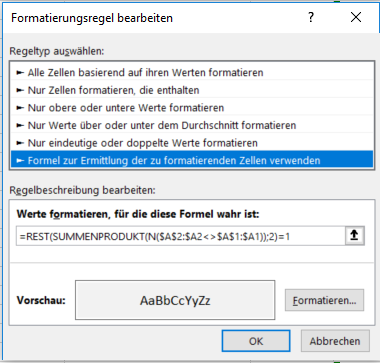Click arrow bullet before 'Formel zur Ermittlung'
The height and width of the screenshot is (363, 380).
click(20, 161)
